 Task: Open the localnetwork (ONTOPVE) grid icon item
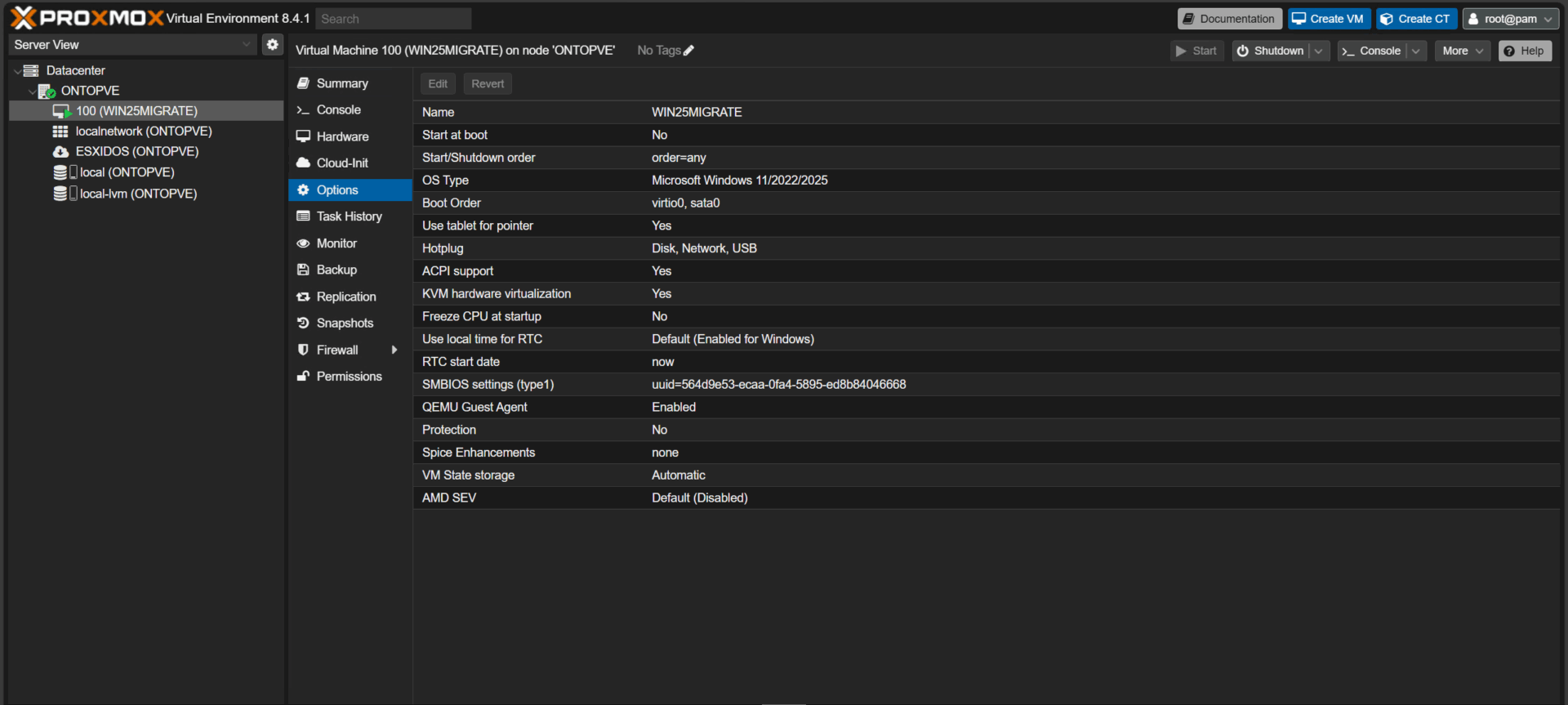coord(143,132)
